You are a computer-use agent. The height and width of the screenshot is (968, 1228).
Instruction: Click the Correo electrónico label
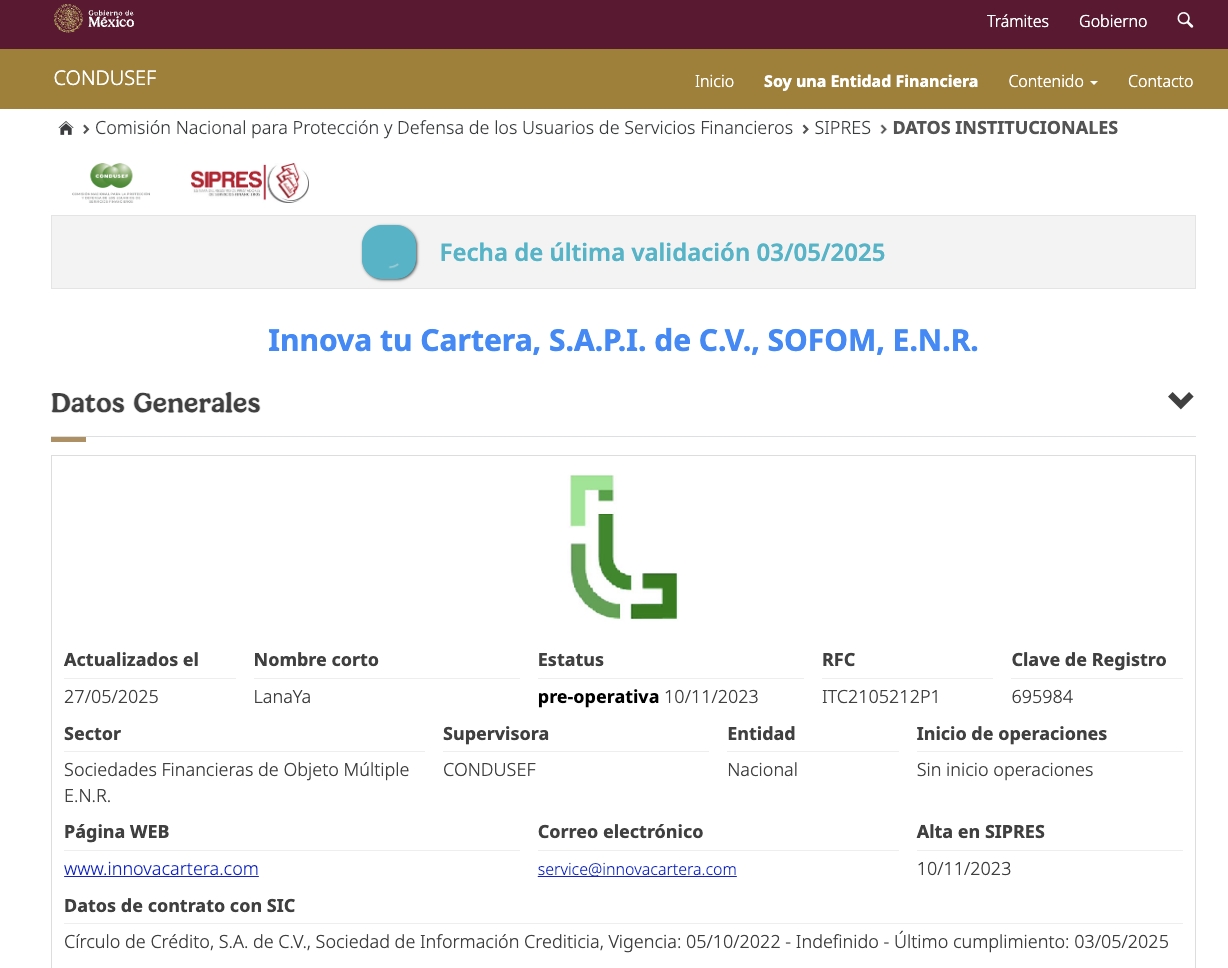(620, 832)
